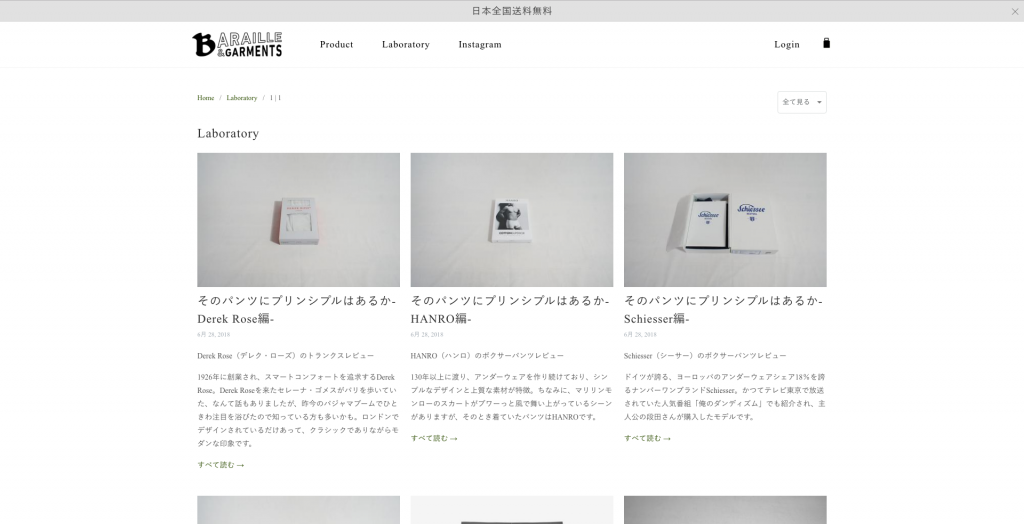Image resolution: width=1024 pixels, height=524 pixels.
Task: Click the HANRO編 article title
Action: click(510, 310)
